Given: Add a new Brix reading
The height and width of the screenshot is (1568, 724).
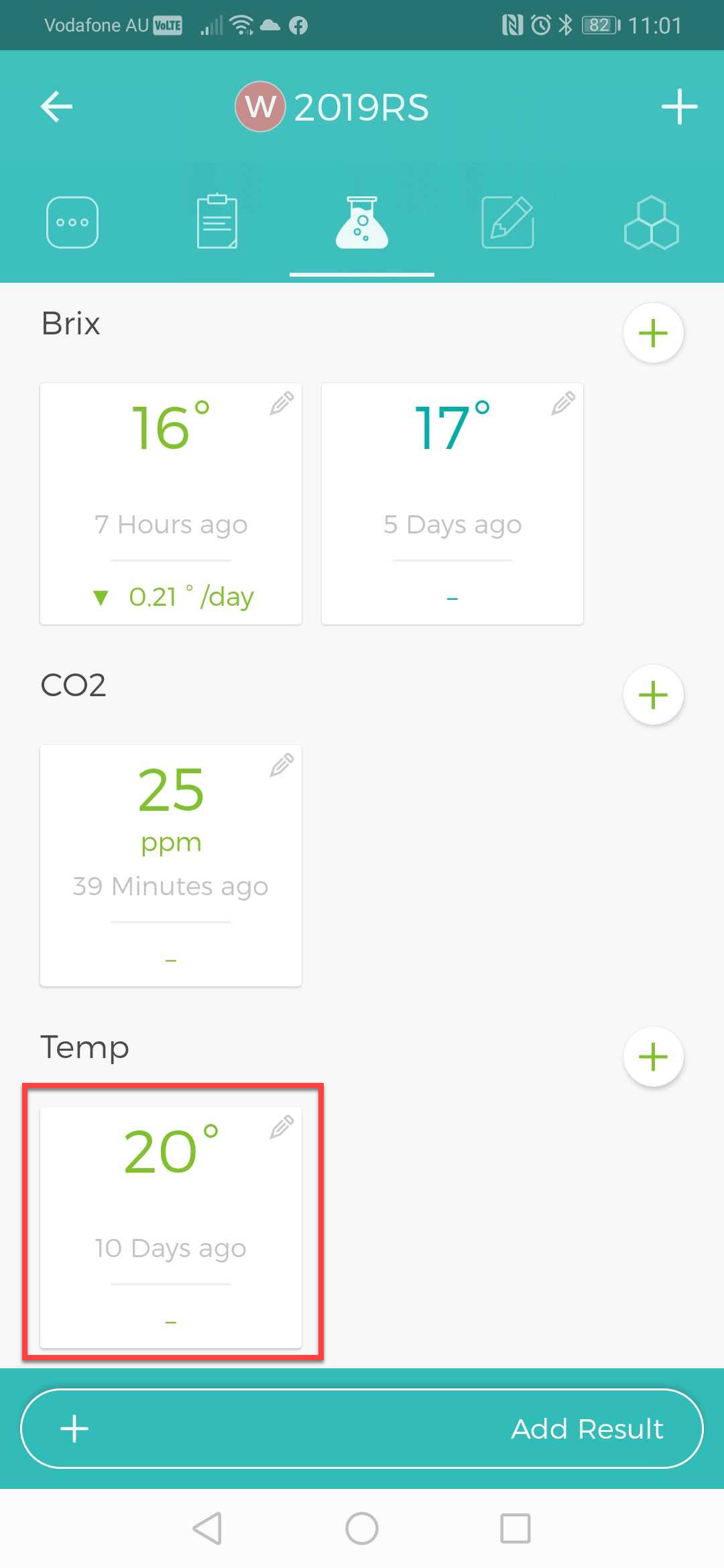Looking at the screenshot, I should click(654, 333).
